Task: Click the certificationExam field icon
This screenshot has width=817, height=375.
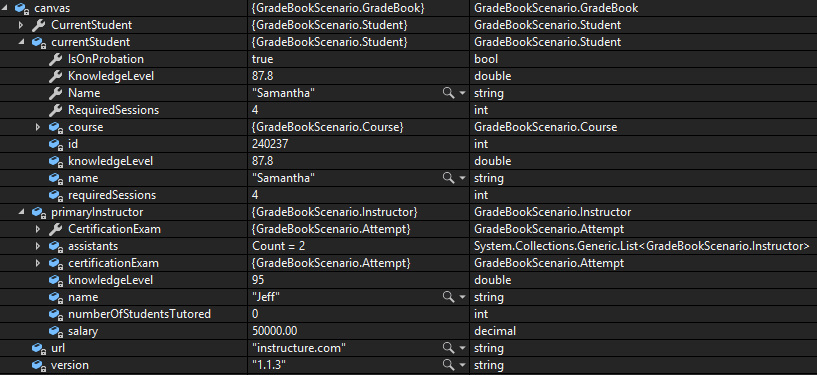Action: [x=56, y=264]
